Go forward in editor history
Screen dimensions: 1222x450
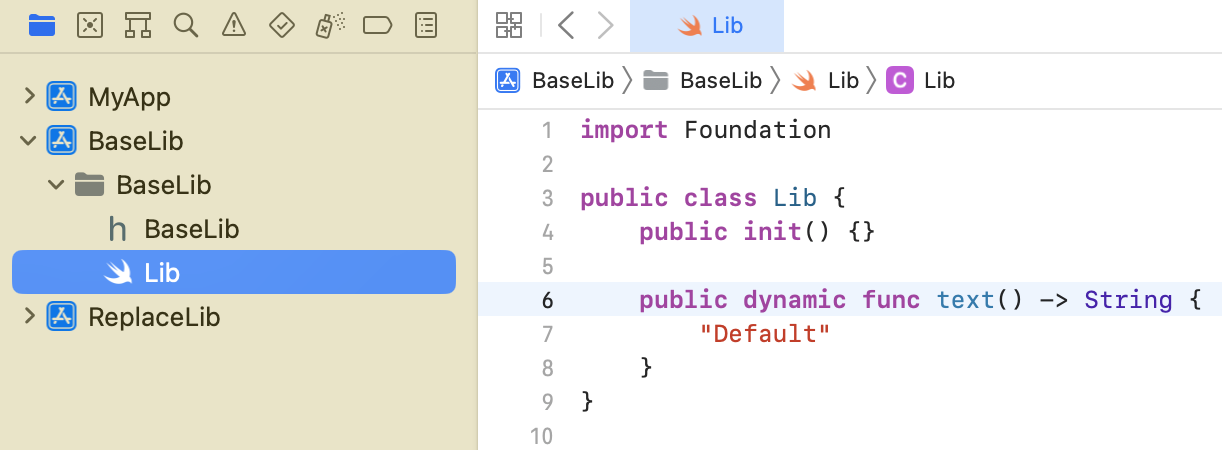point(605,25)
